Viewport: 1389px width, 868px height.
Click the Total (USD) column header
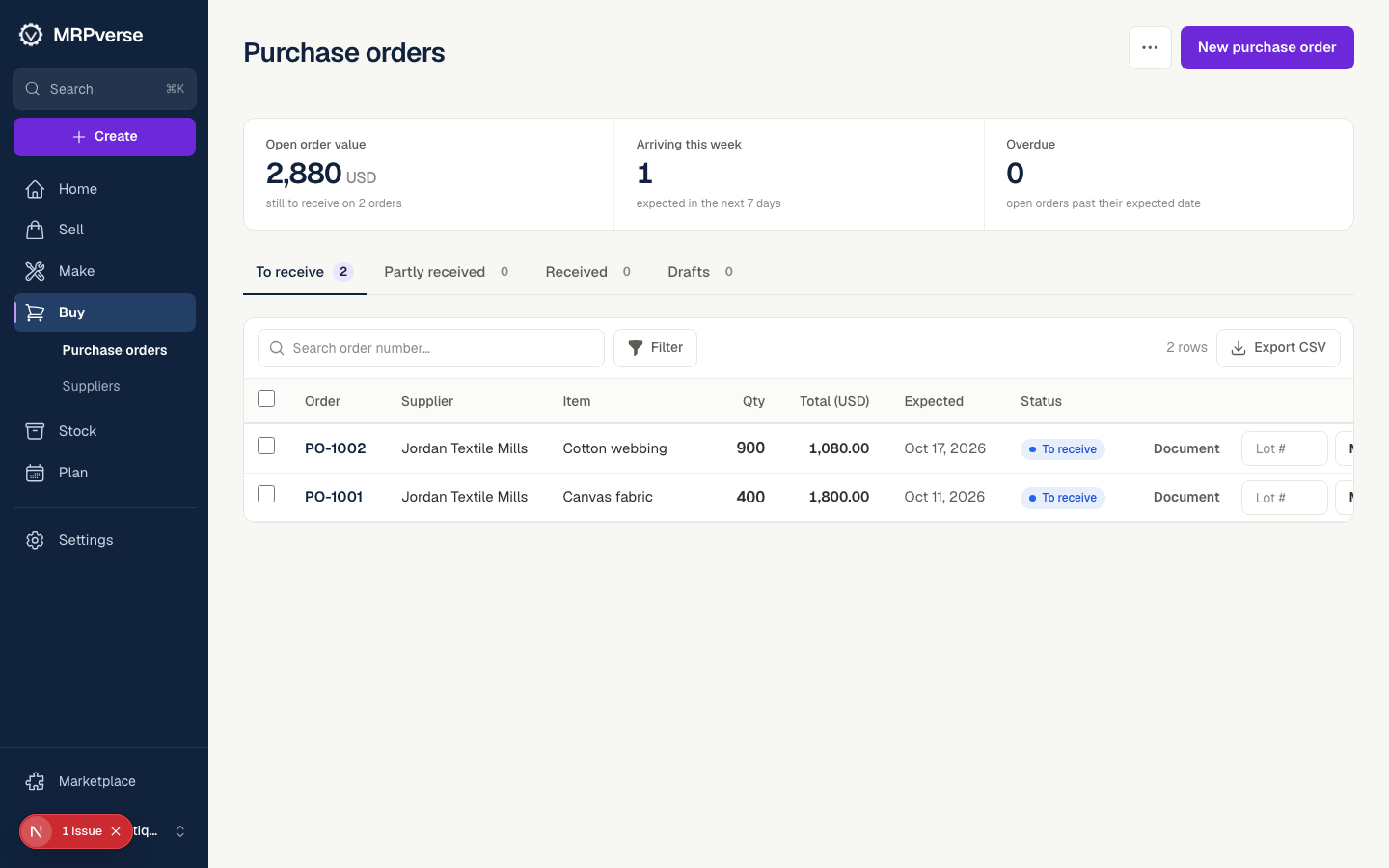tap(834, 401)
